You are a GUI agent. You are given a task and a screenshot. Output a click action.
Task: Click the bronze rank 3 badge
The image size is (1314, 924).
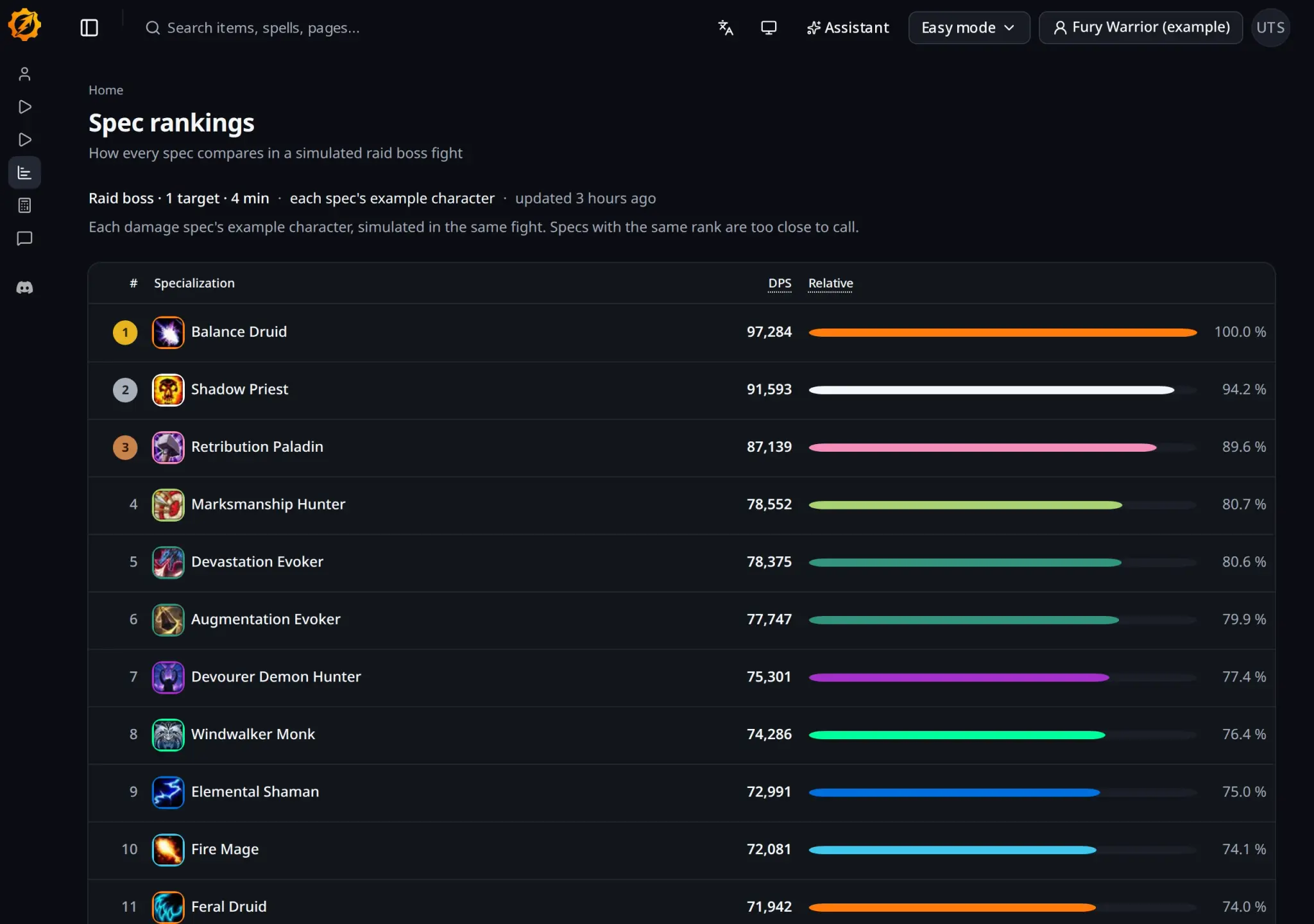(125, 447)
